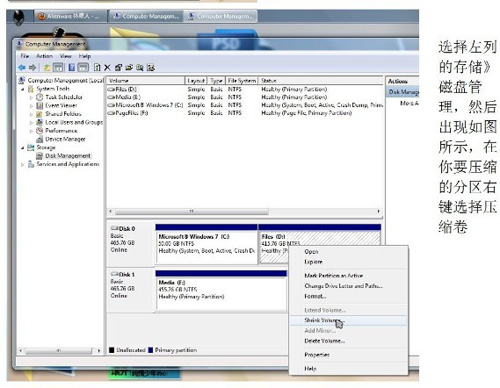The image size is (500, 388).
Task: Click the Disk 0 label block
Action: click(x=131, y=243)
